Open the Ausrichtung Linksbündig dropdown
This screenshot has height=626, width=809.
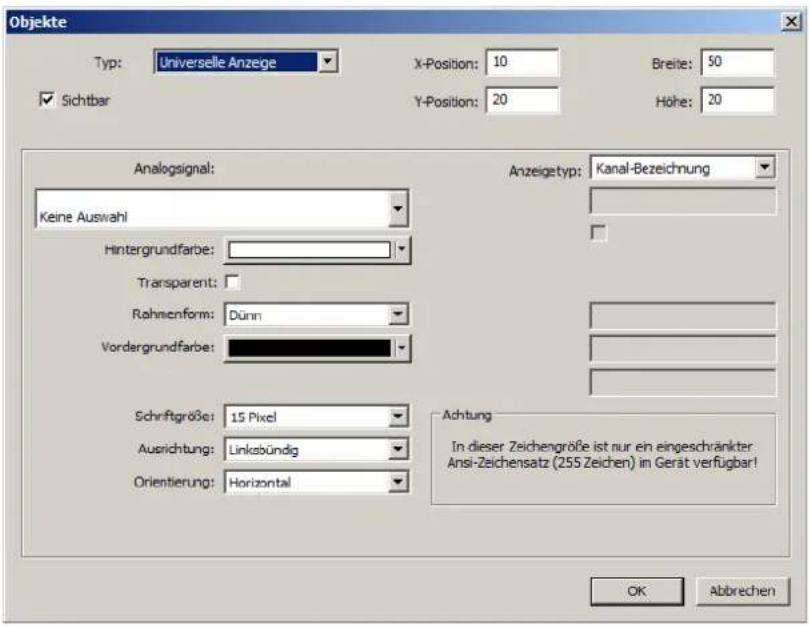tap(398, 449)
